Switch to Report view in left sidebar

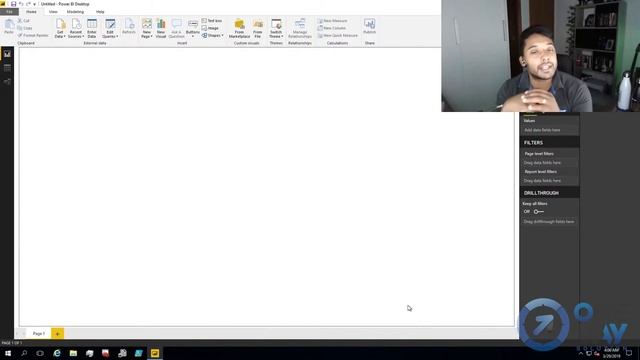tap(7, 54)
